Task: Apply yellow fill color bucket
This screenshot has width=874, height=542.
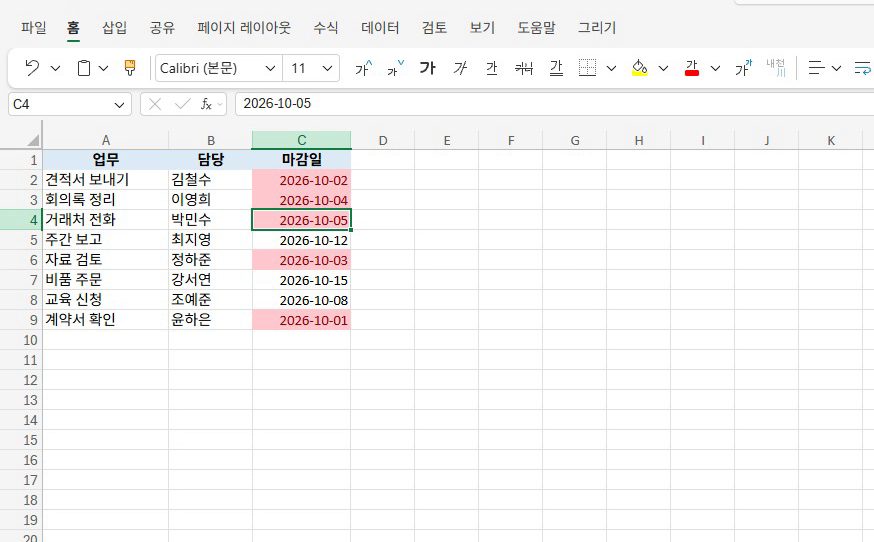Action: pos(639,68)
